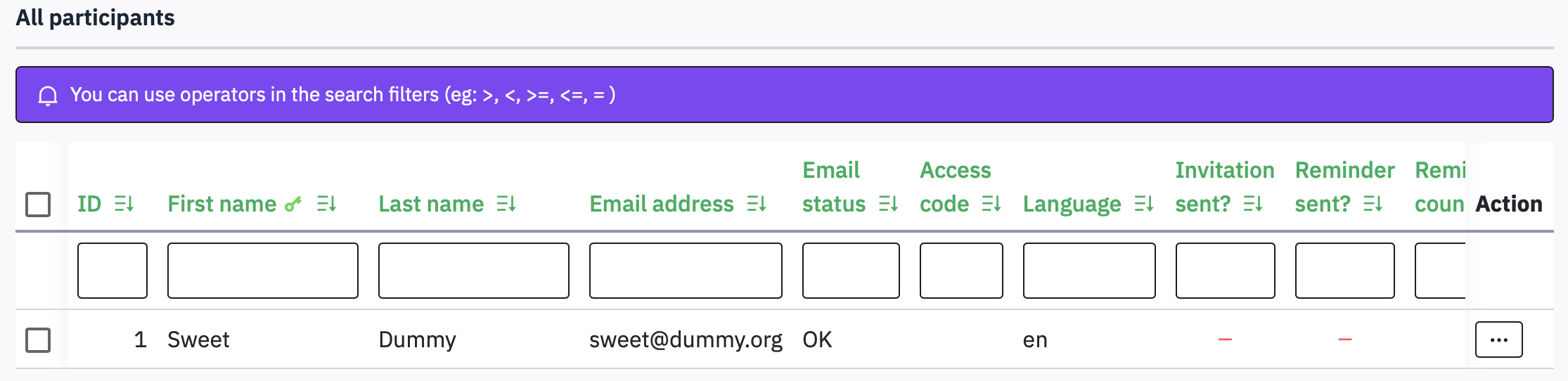This screenshot has width=1568, height=381.
Task: Click the Email status sort icon
Action: 888,204
